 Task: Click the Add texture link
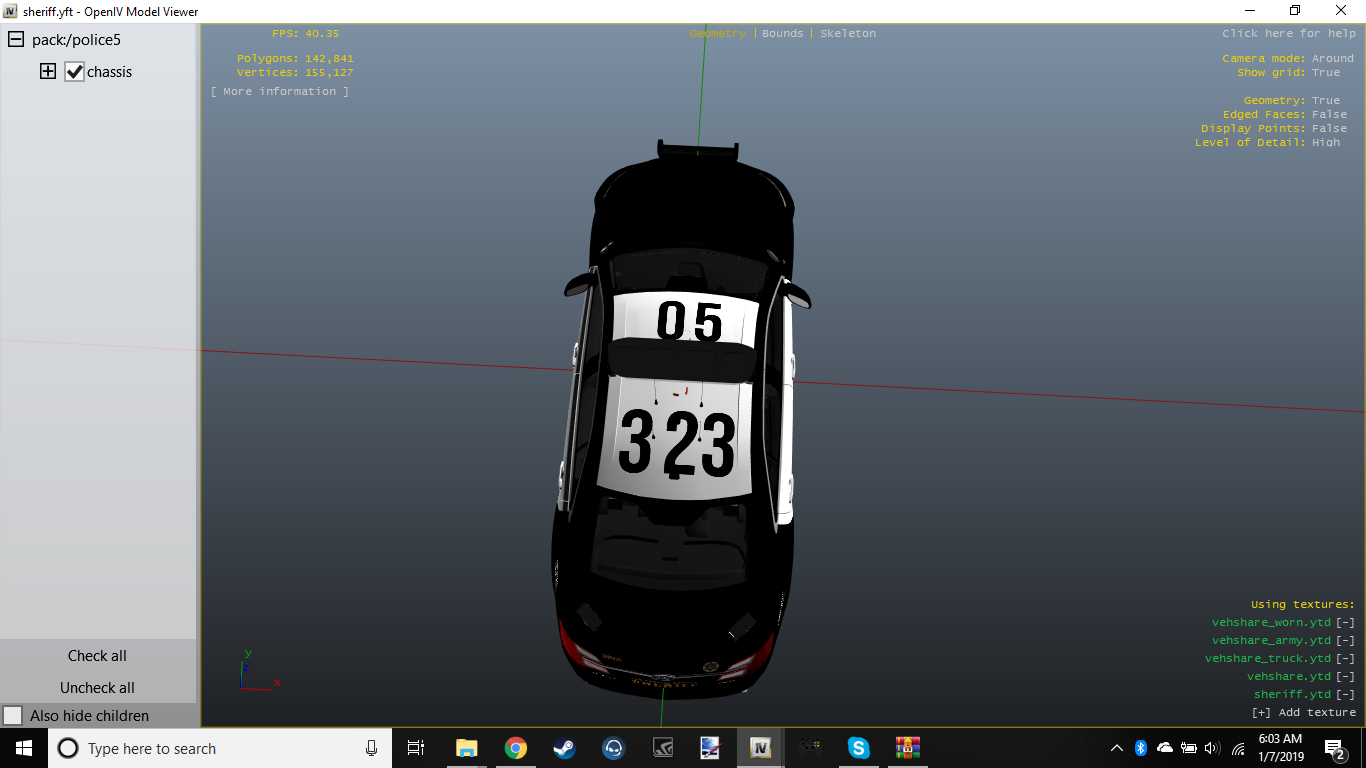(1304, 712)
